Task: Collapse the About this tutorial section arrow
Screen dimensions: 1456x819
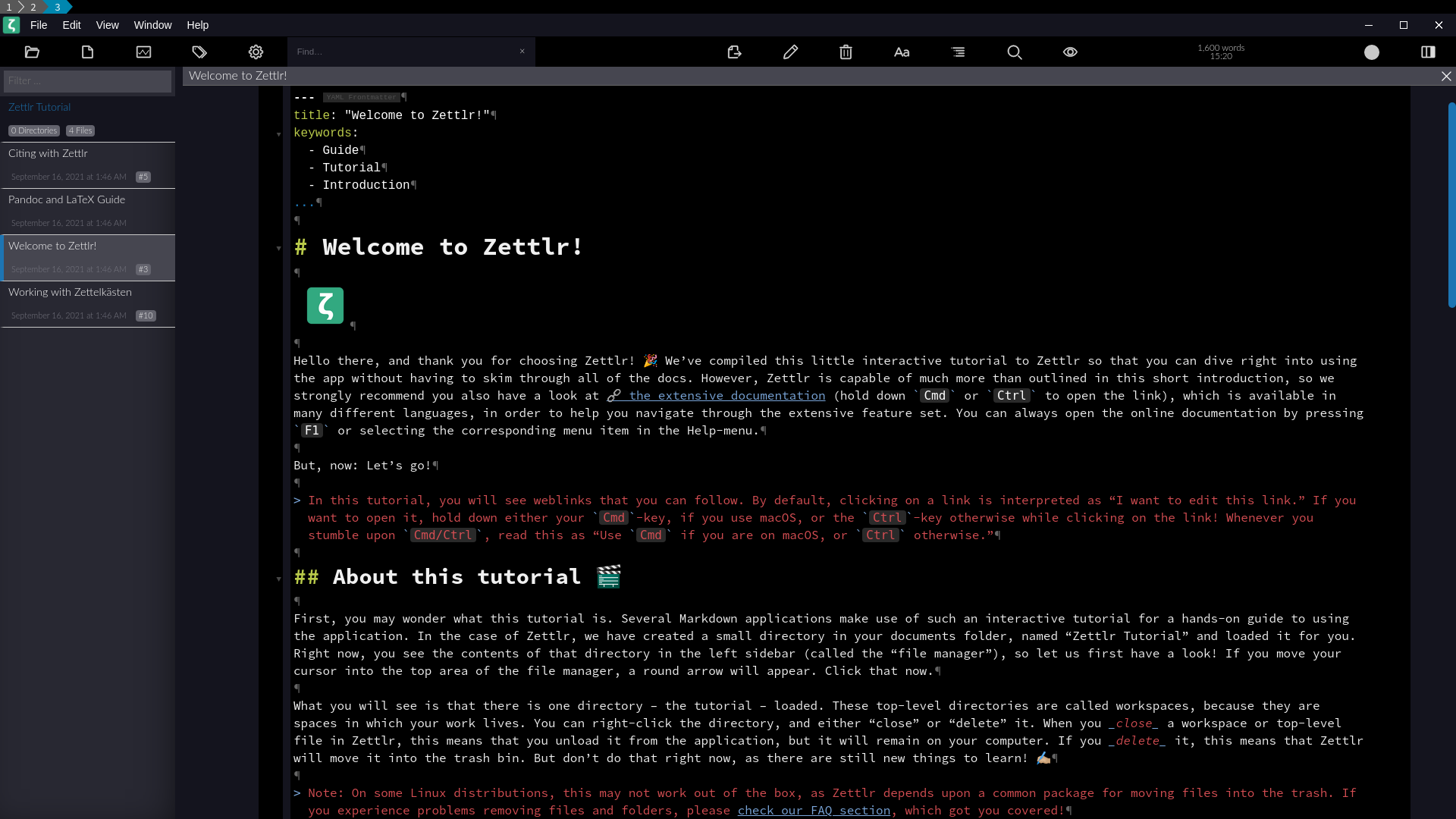Action: point(278,579)
